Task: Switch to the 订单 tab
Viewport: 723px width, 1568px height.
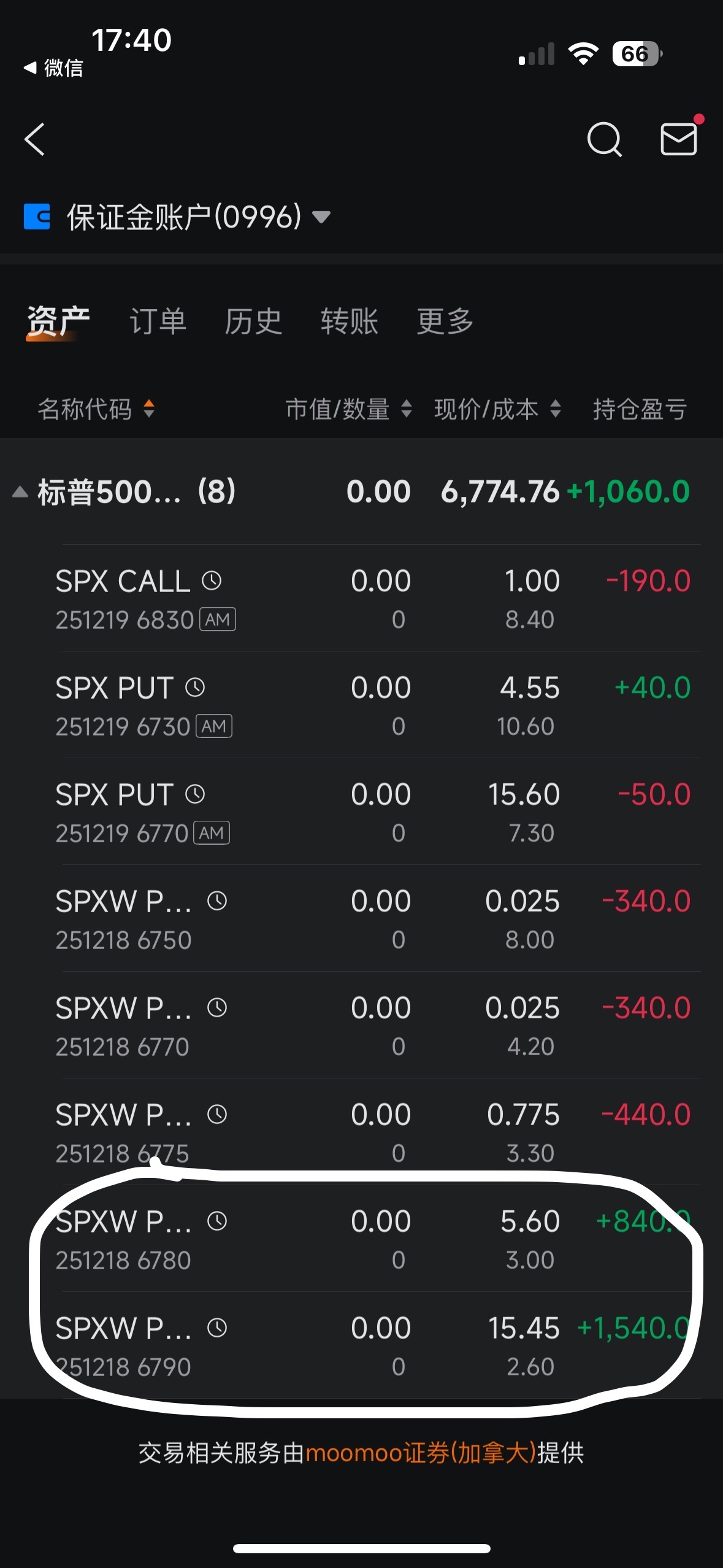Action: pos(158,321)
